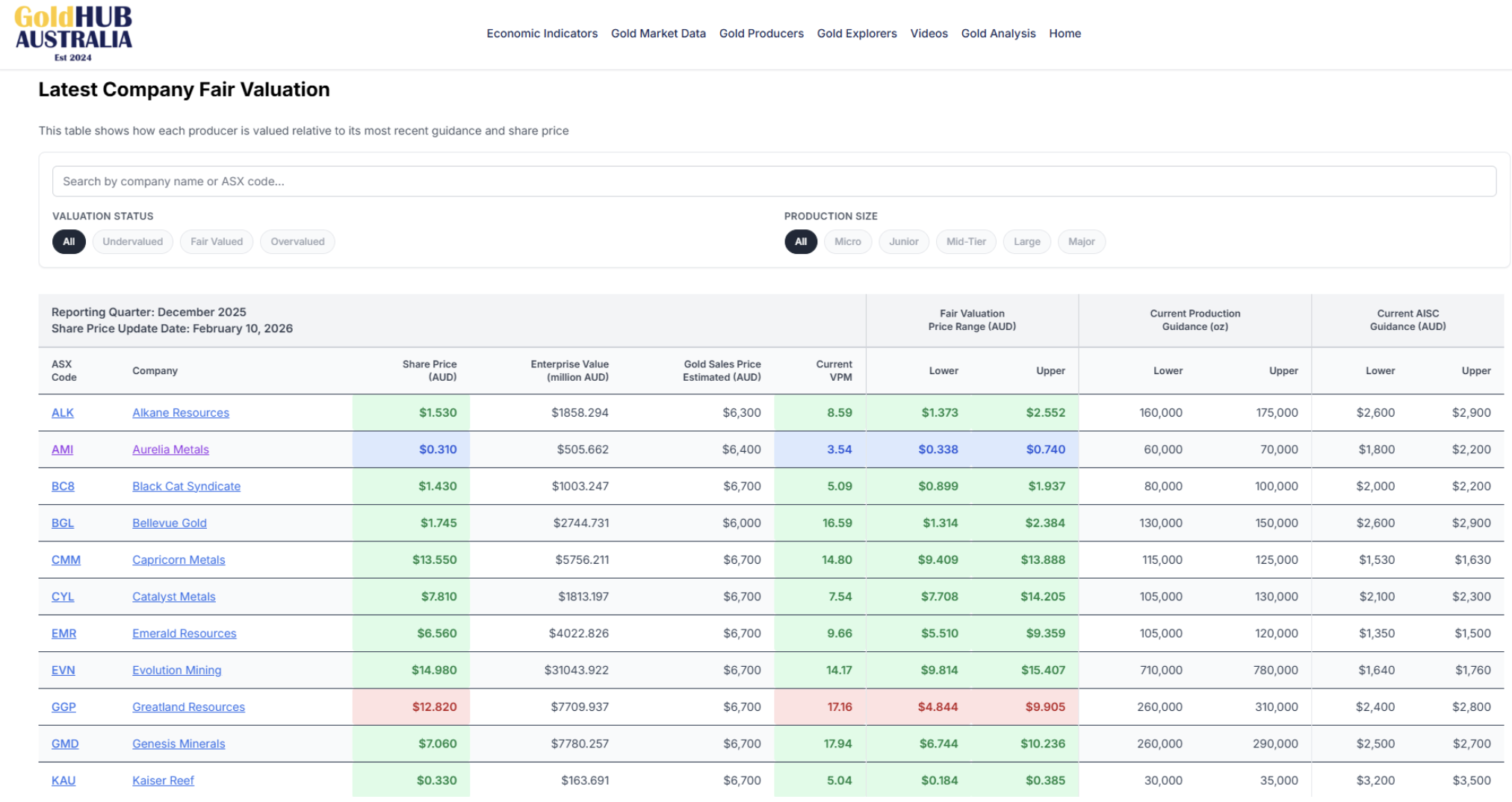
Task: Toggle the Overvalued filter
Action: point(297,242)
